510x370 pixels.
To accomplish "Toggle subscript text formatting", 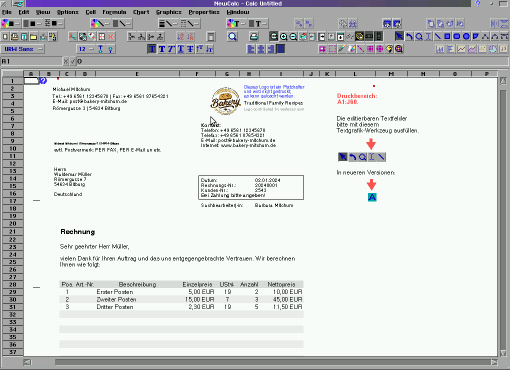I will (x=209, y=49).
